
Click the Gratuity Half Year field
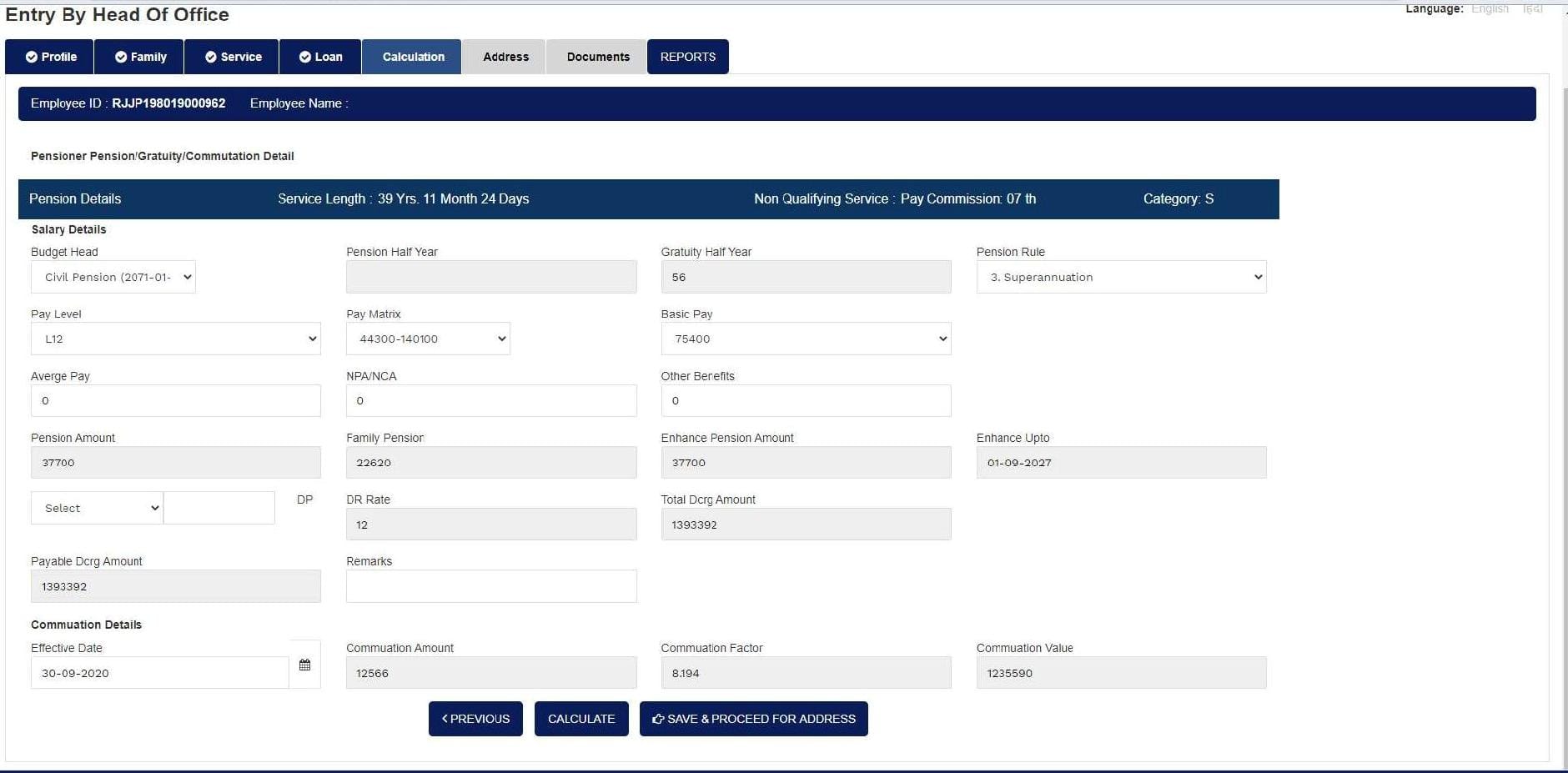click(x=807, y=277)
